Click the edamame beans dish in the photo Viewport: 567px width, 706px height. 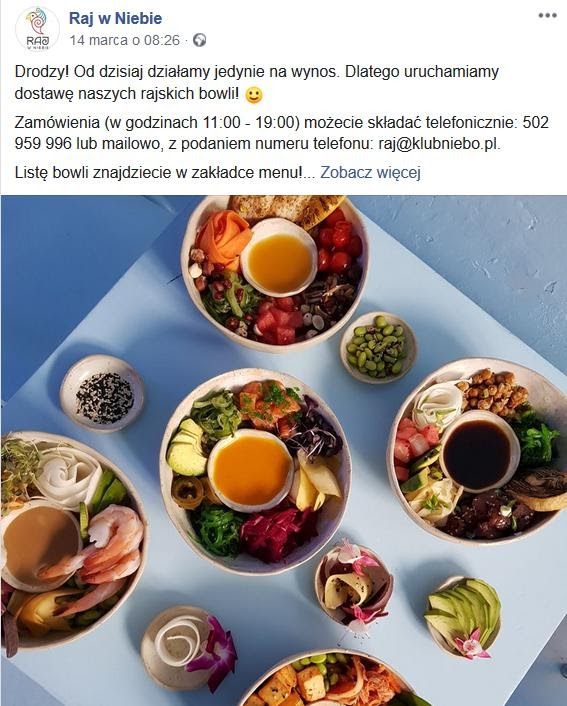click(x=377, y=346)
